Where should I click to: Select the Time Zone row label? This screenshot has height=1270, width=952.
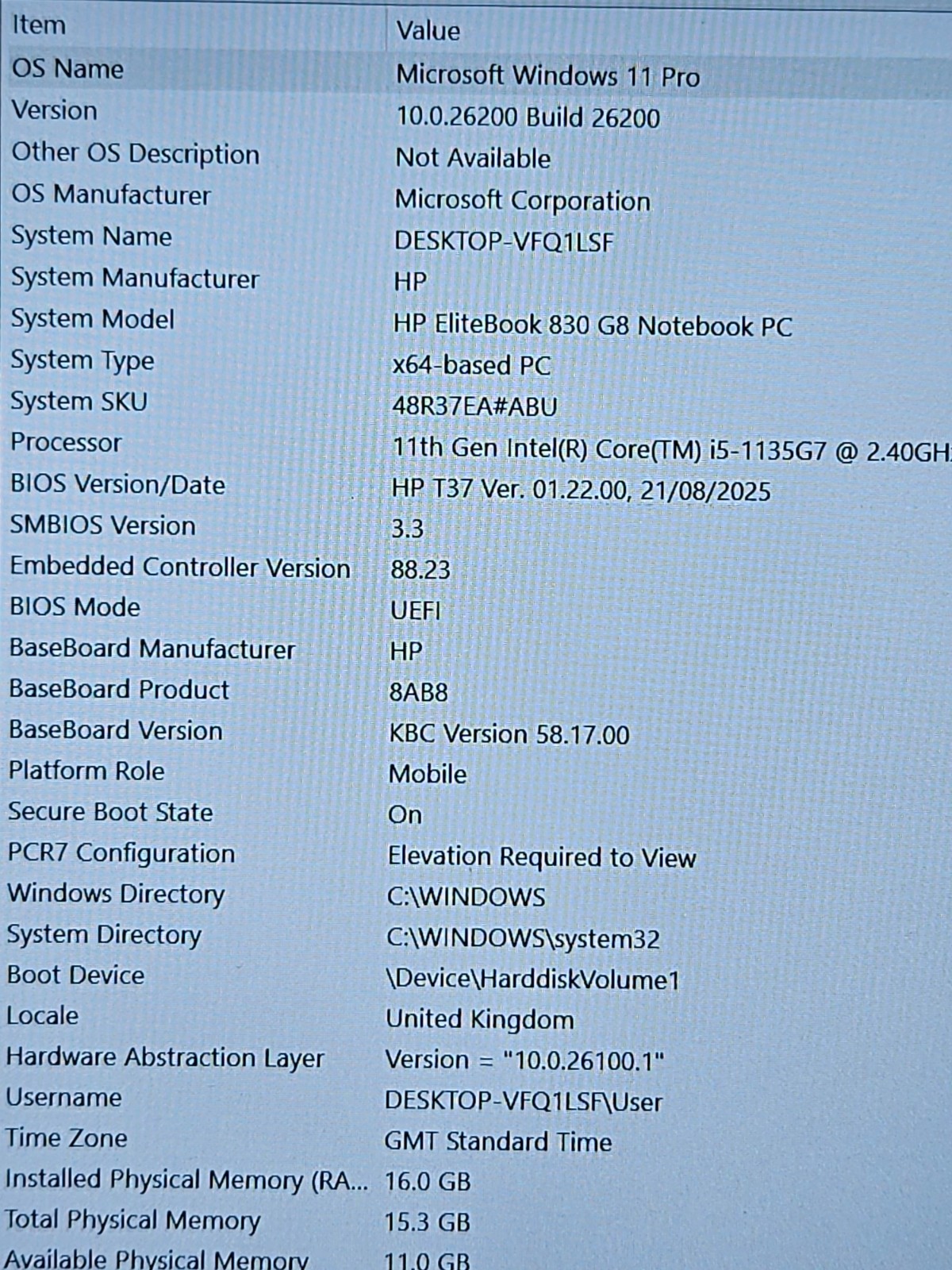tap(67, 1139)
